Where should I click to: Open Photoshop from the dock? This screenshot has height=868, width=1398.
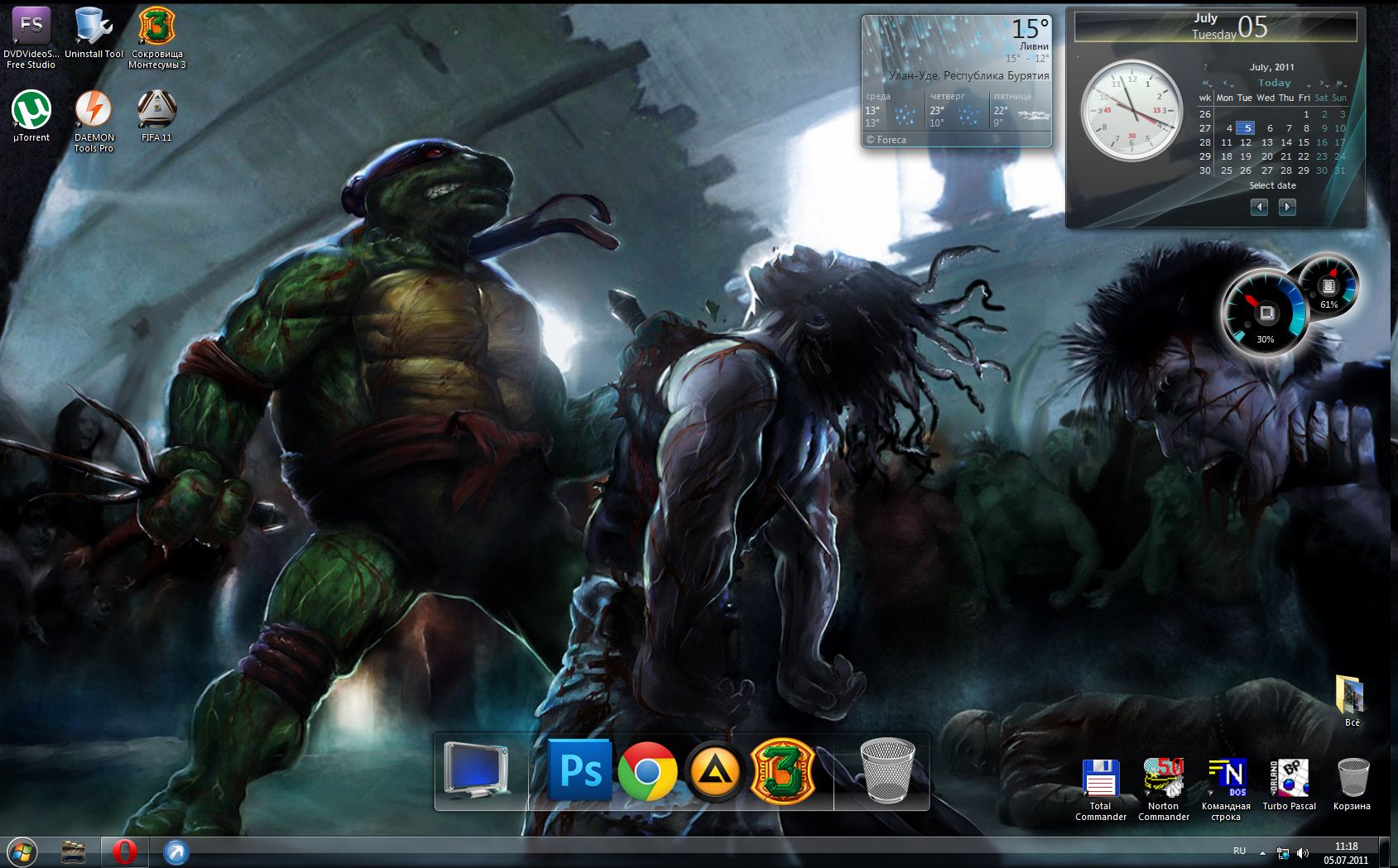click(579, 770)
